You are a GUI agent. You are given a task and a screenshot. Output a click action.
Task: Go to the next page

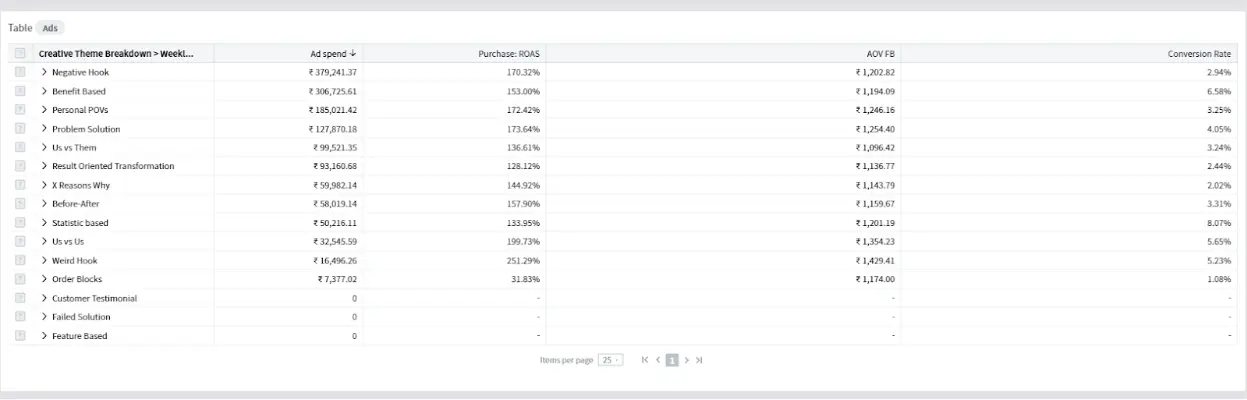click(x=686, y=360)
